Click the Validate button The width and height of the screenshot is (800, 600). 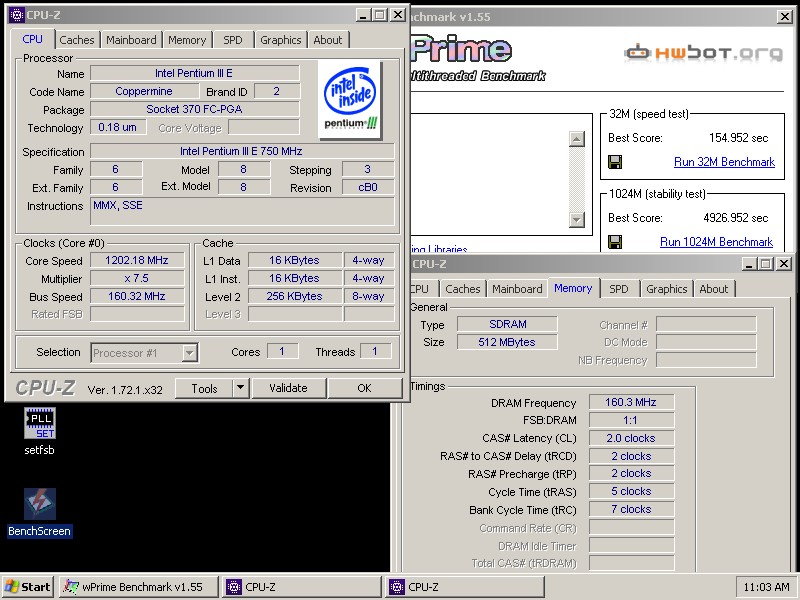(x=288, y=388)
